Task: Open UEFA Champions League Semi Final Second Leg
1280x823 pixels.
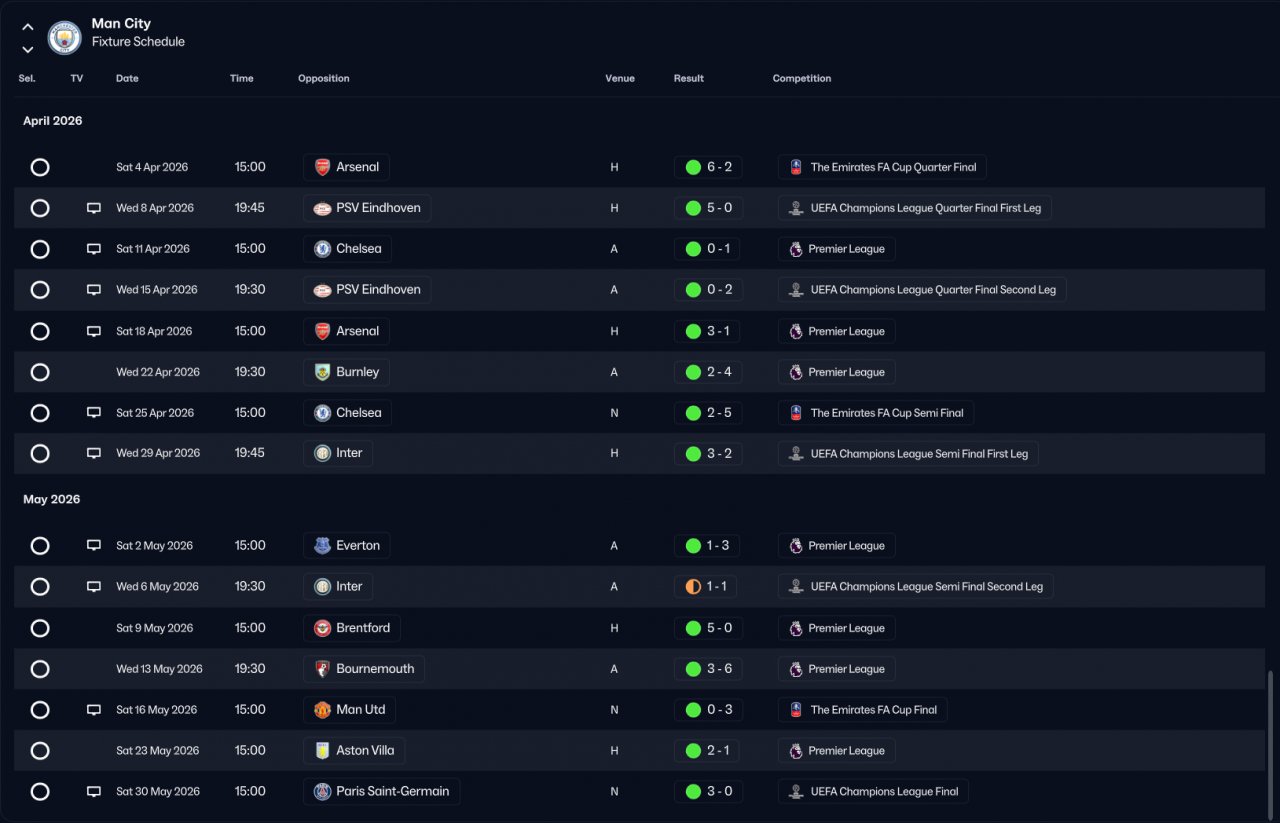Action: (915, 587)
